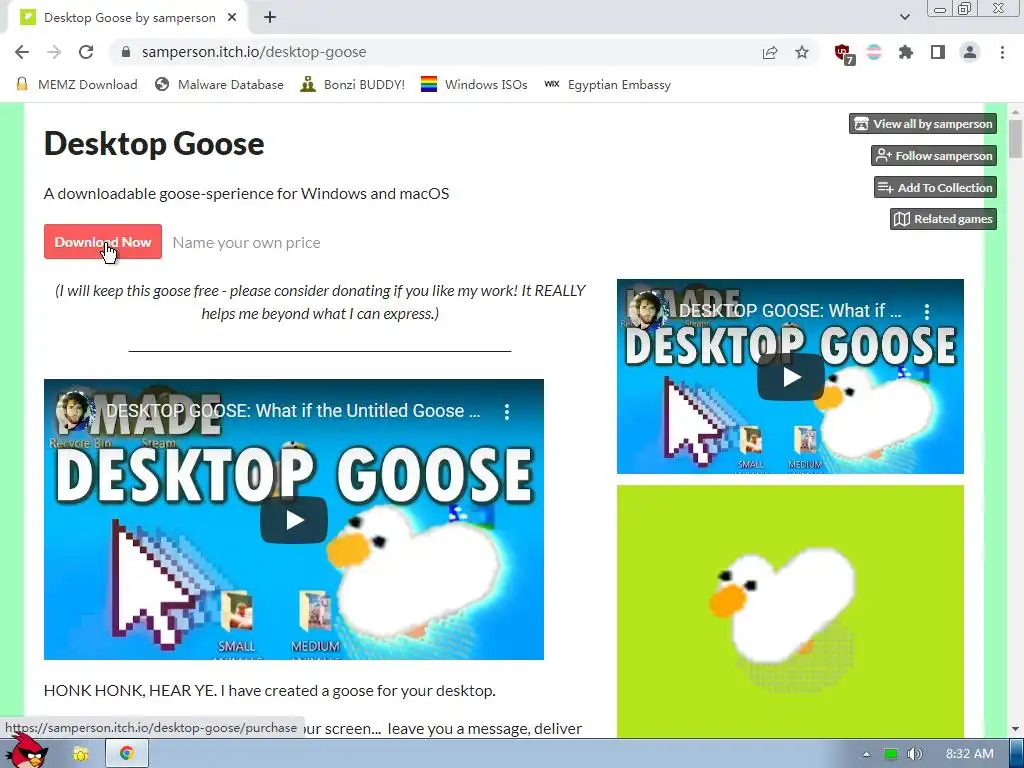Click the 8:32 AM taskbar clock
1024x768 pixels.
[x=970, y=754]
